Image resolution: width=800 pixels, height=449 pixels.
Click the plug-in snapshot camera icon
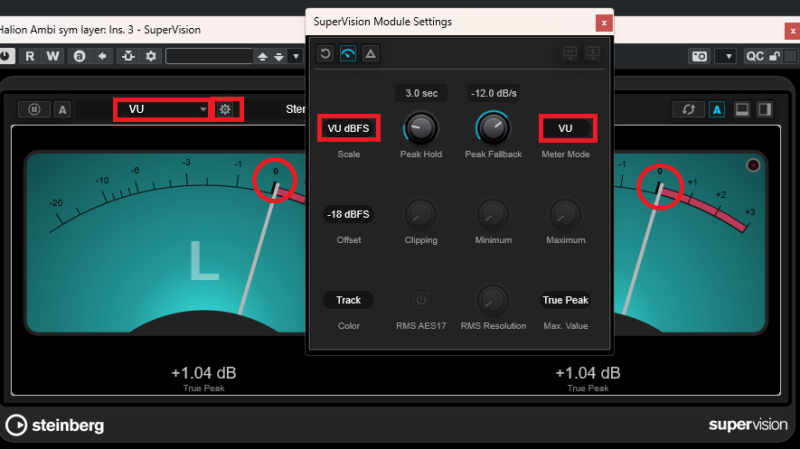click(x=699, y=56)
